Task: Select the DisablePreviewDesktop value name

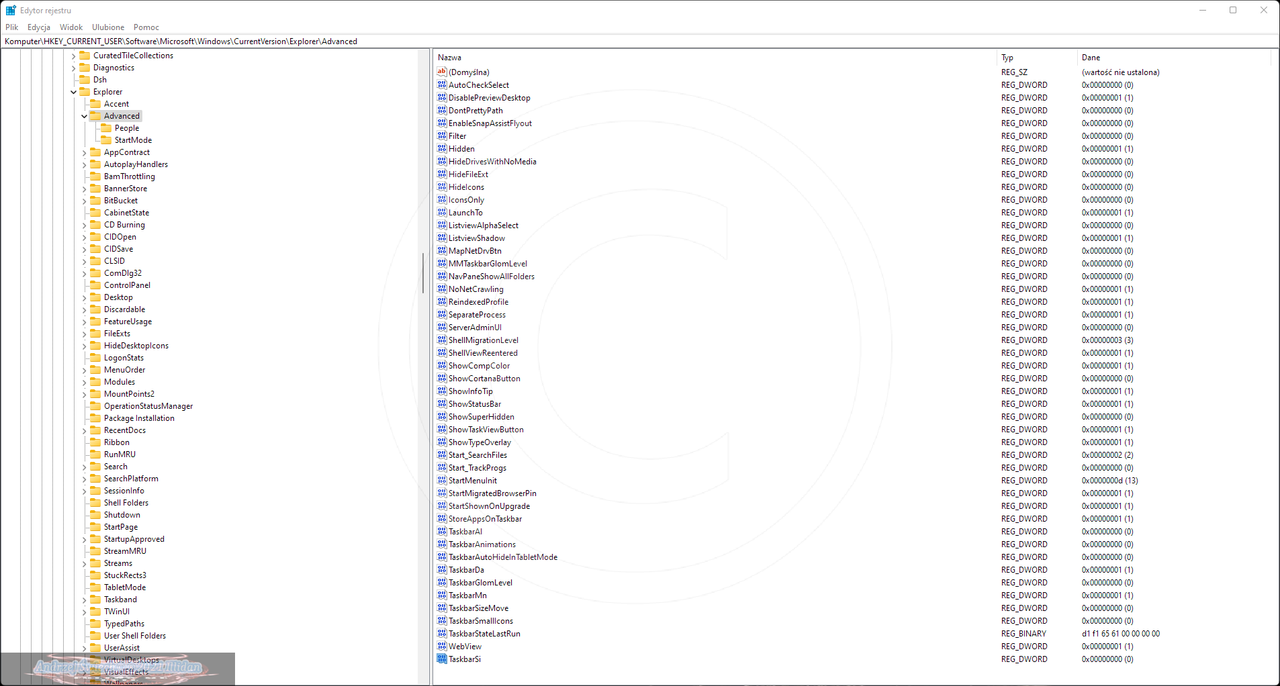Action: click(489, 98)
